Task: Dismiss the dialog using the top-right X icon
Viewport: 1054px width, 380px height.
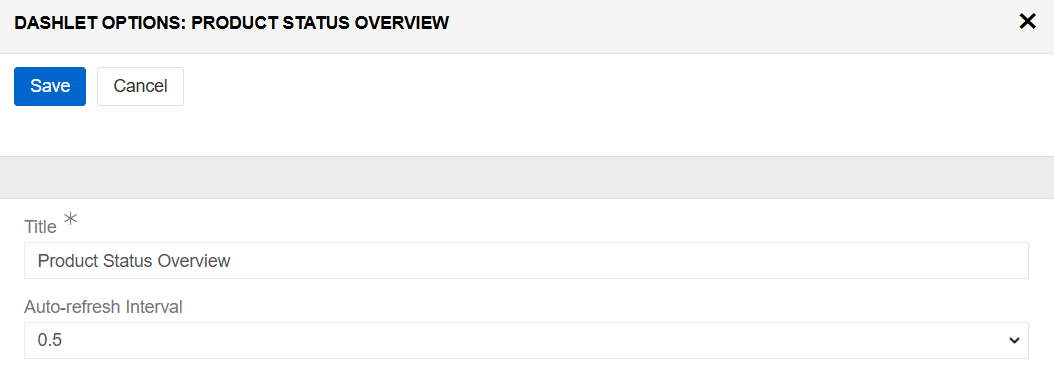Action: point(1027,22)
